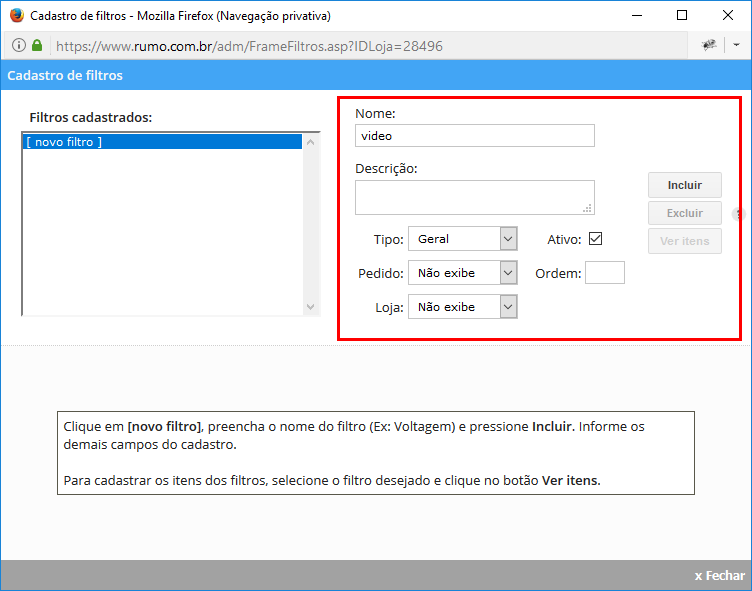The height and width of the screenshot is (591, 752).
Task: Click the filter list scroll down arrow
Action: 310,307
